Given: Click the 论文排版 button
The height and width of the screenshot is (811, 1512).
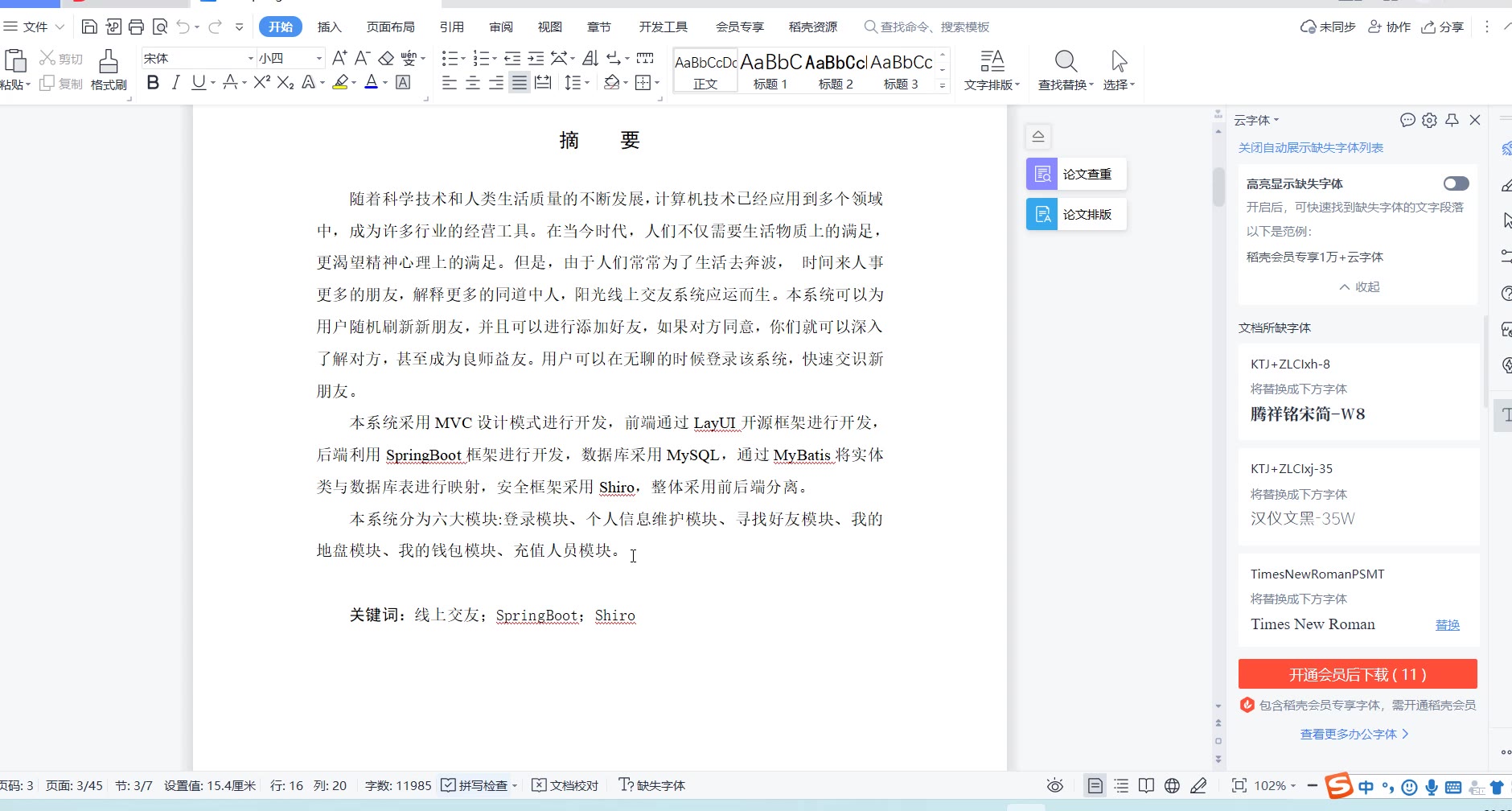Looking at the screenshot, I should [x=1076, y=214].
